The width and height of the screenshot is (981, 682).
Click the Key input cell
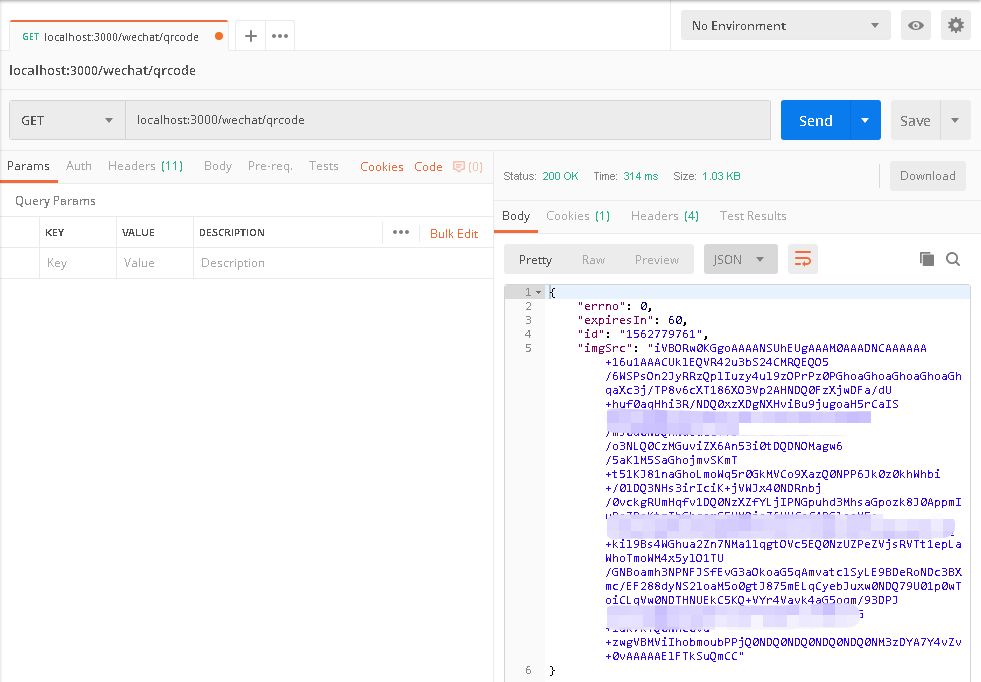(x=78, y=263)
